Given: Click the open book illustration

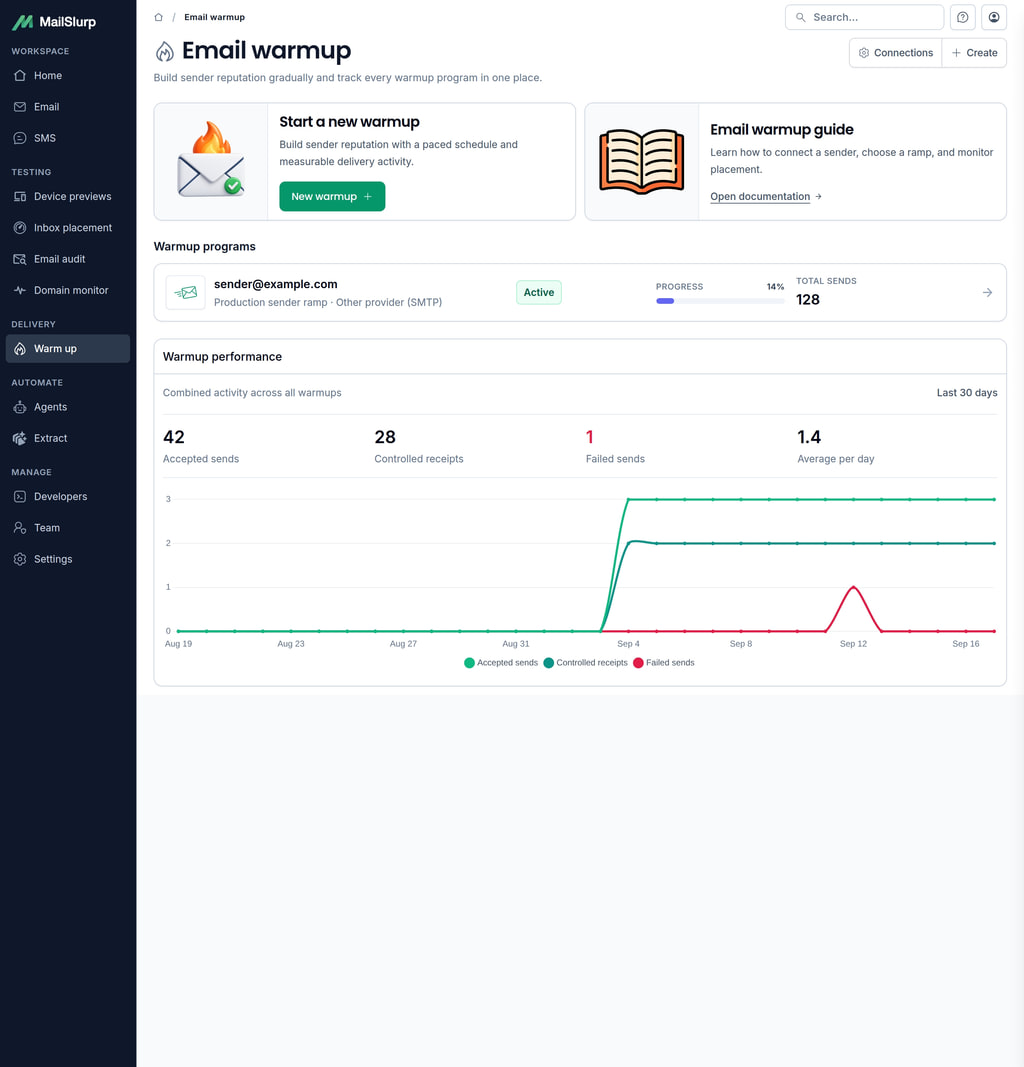Looking at the screenshot, I should pyautogui.click(x=642, y=161).
